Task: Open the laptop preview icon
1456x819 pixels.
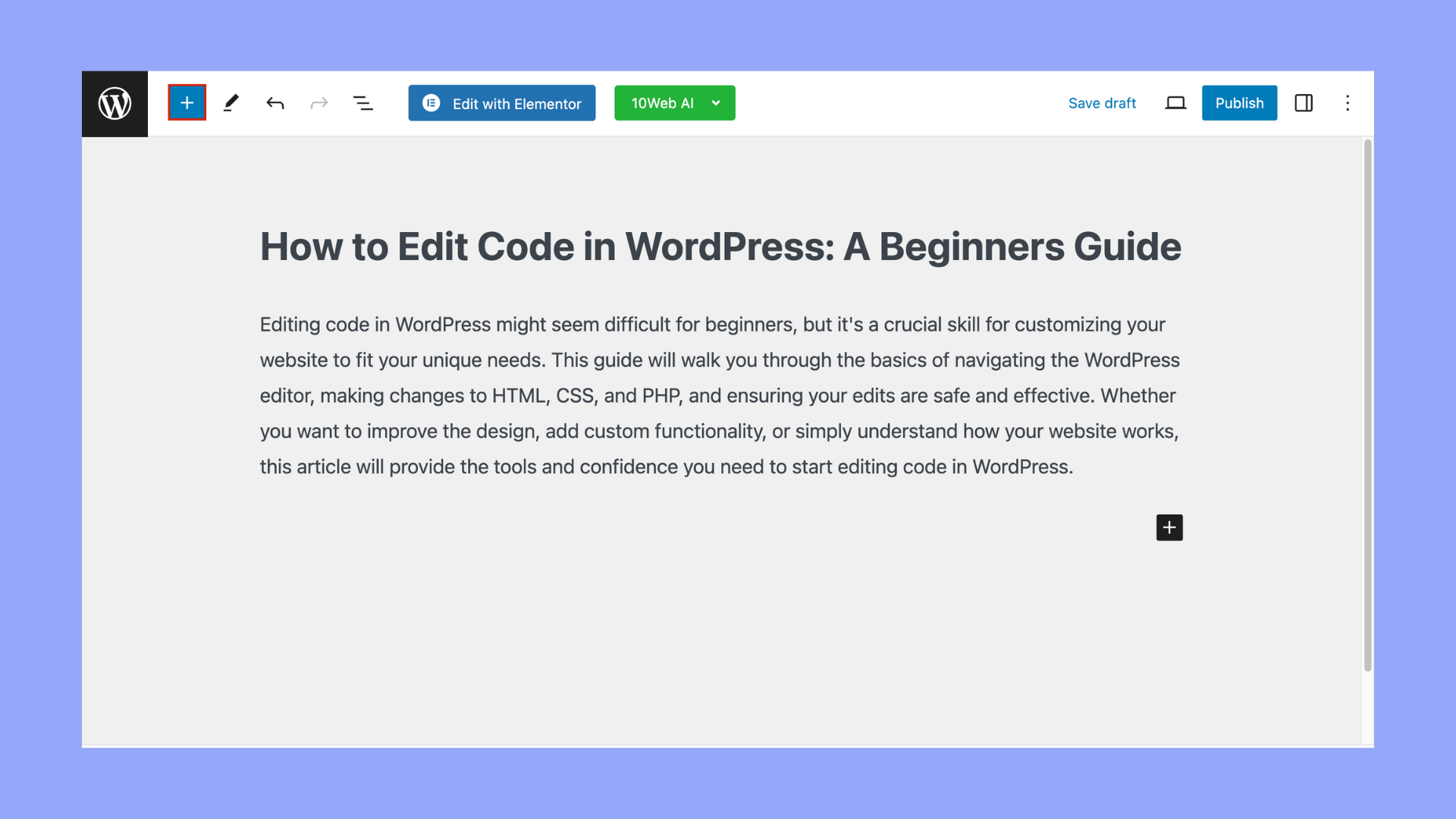Action: coord(1175,103)
